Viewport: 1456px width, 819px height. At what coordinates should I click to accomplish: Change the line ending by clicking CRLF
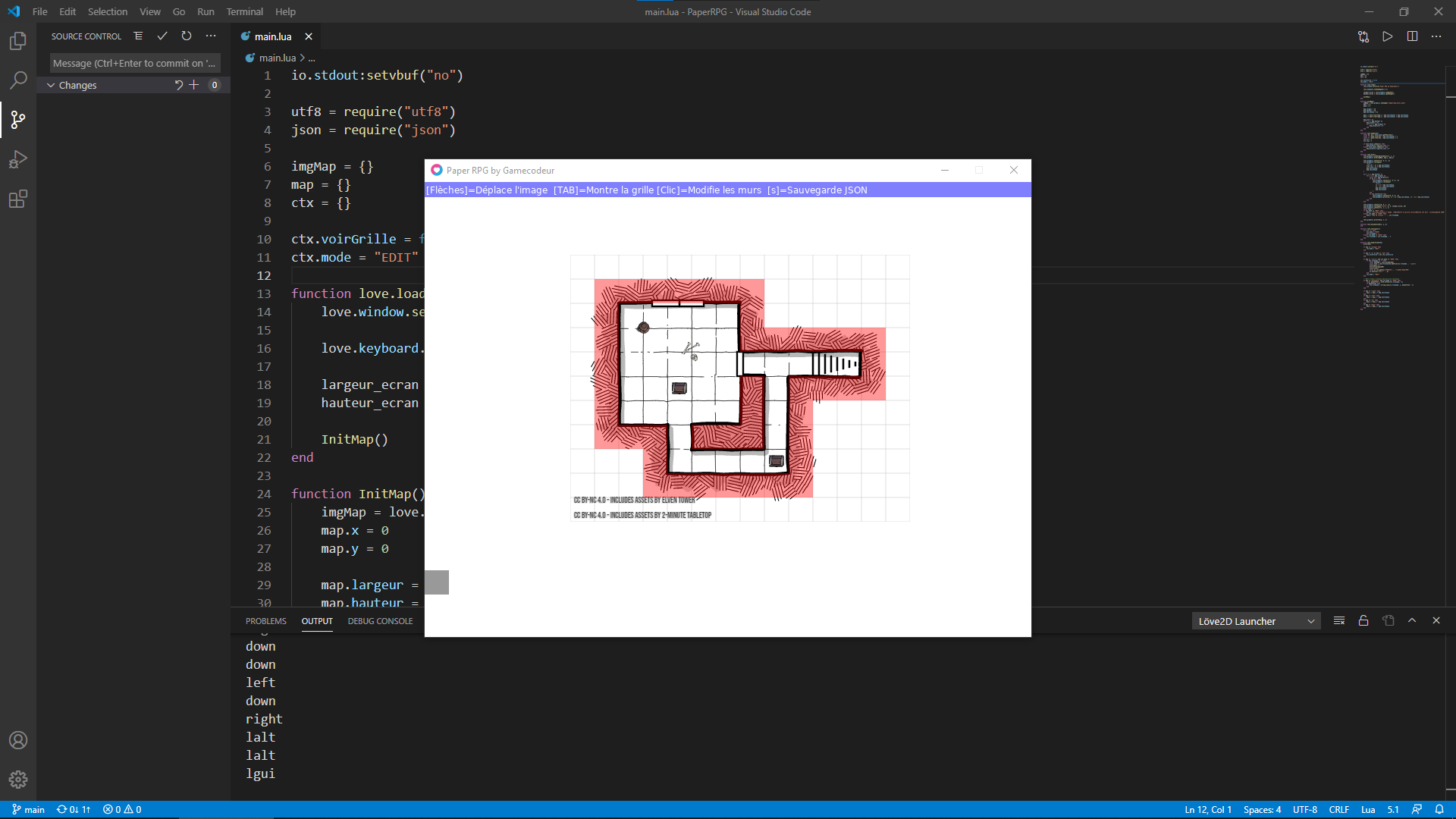[x=1339, y=809]
